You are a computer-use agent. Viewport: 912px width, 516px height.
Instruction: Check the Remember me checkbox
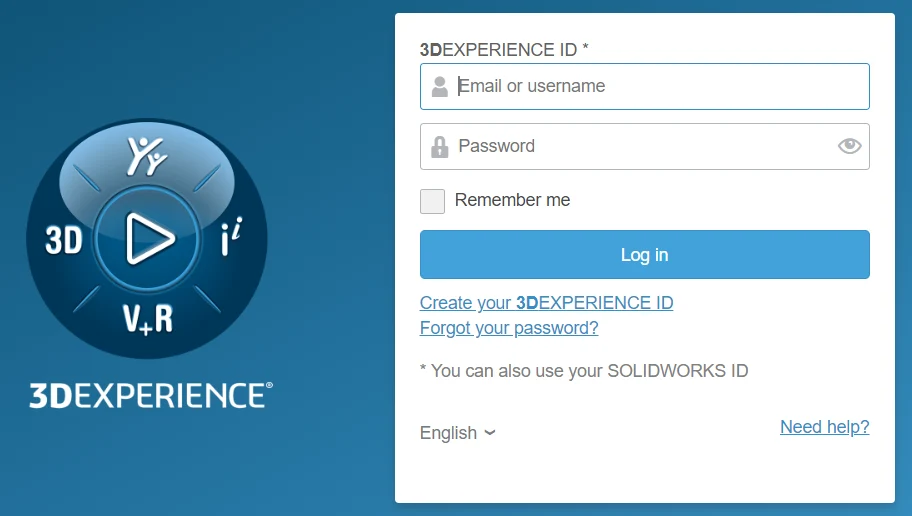(432, 201)
